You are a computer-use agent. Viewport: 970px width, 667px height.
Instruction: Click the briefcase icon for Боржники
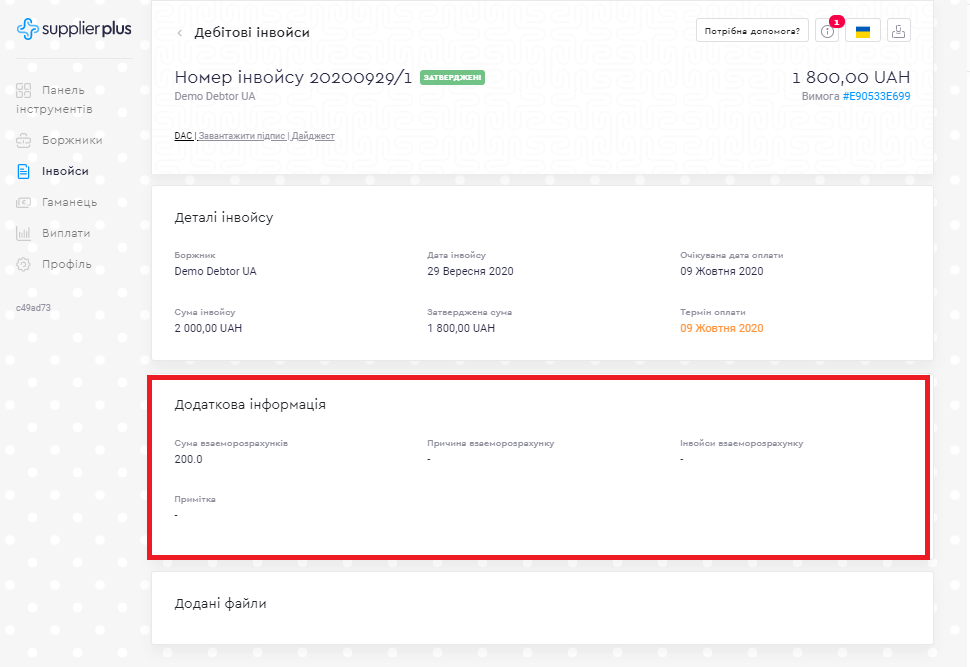24,141
